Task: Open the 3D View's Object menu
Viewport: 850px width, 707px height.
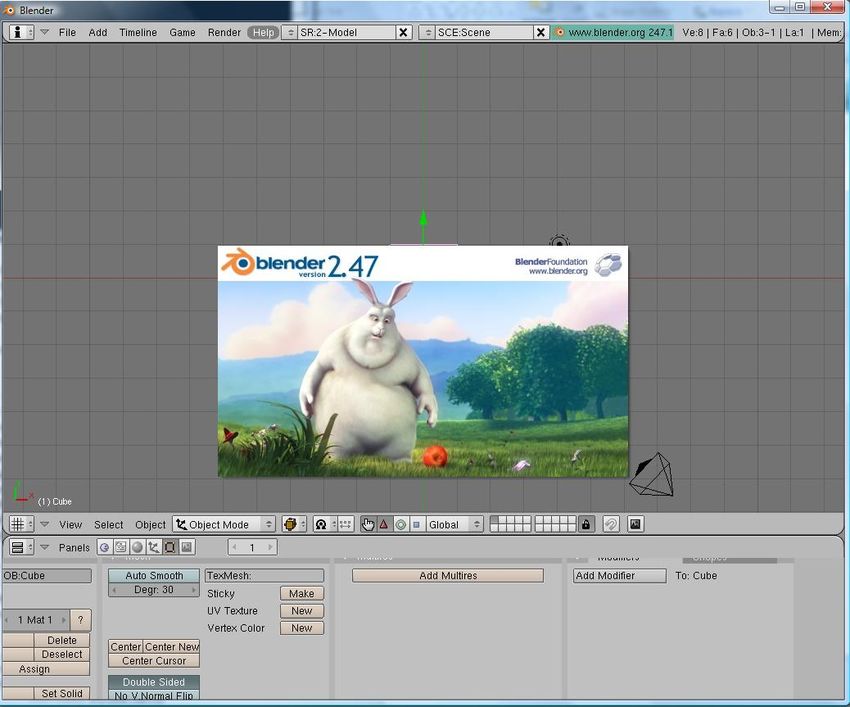Action: 150,525
